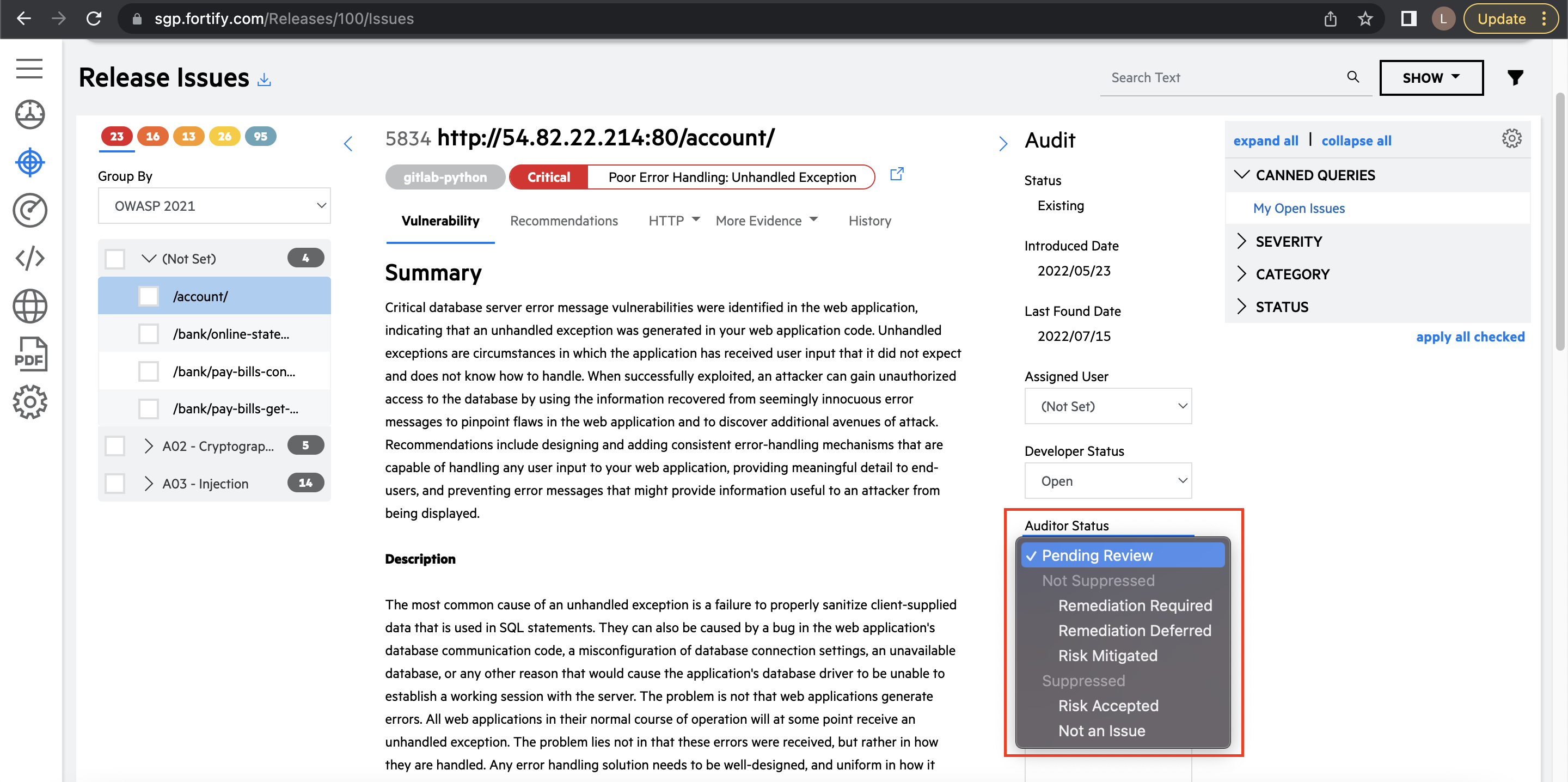Screen dimensions: 1568x782
Task: Click the search magnifier icon
Action: 1352,77
